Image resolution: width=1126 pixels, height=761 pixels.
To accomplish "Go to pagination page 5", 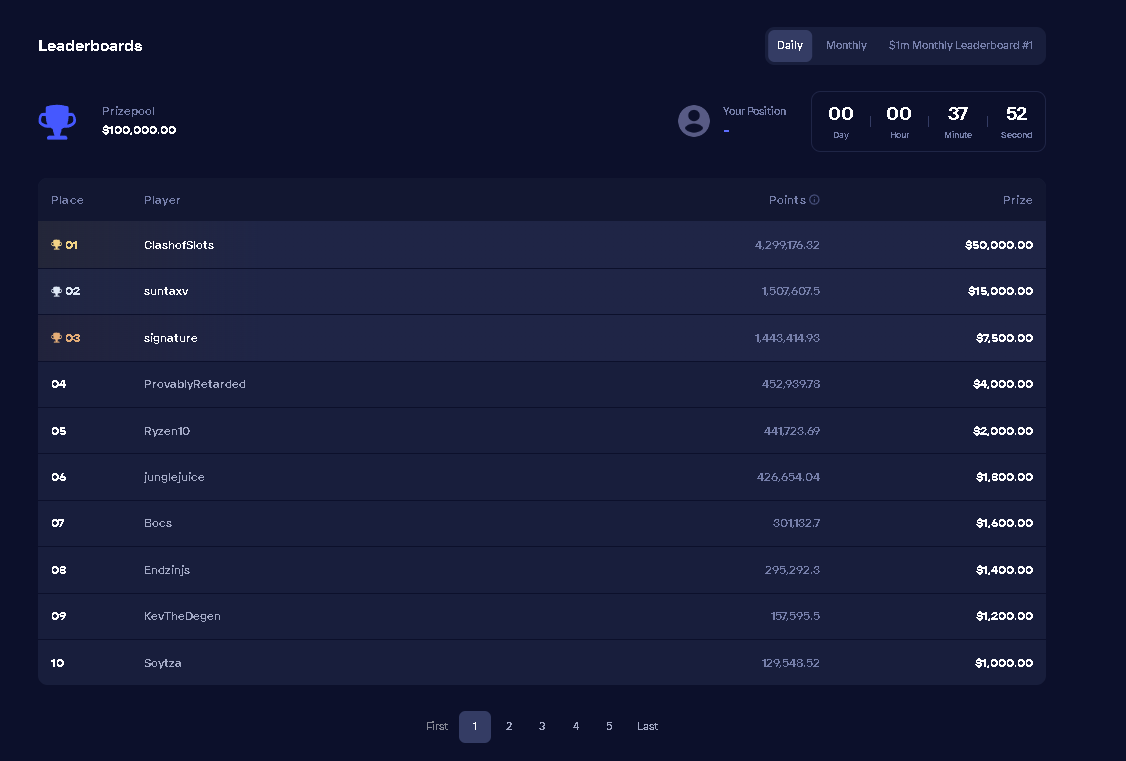I will click(x=609, y=727).
